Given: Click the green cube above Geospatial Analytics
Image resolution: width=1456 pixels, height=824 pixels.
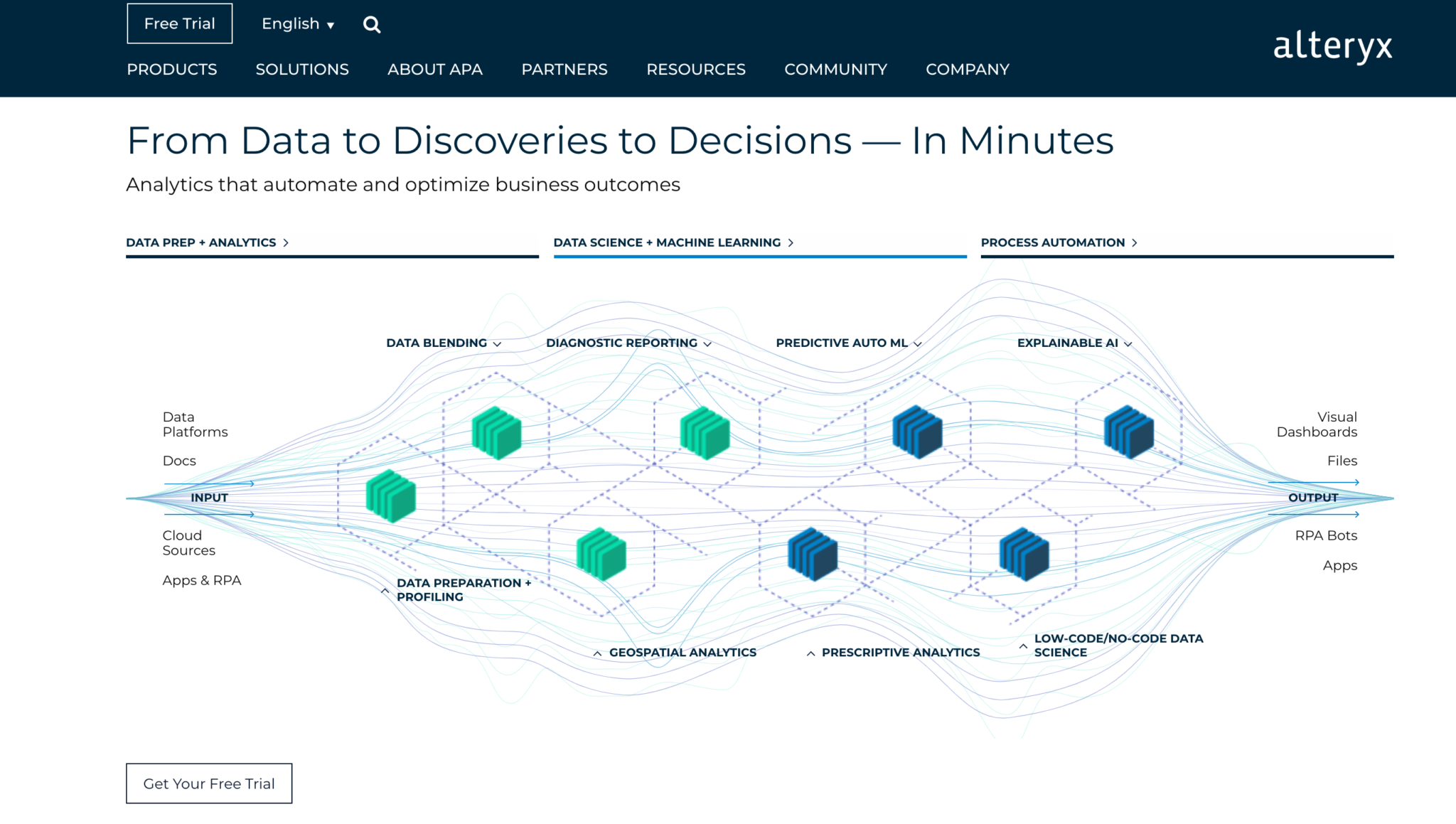Looking at the screenshot, I should [x=601, y=554].
